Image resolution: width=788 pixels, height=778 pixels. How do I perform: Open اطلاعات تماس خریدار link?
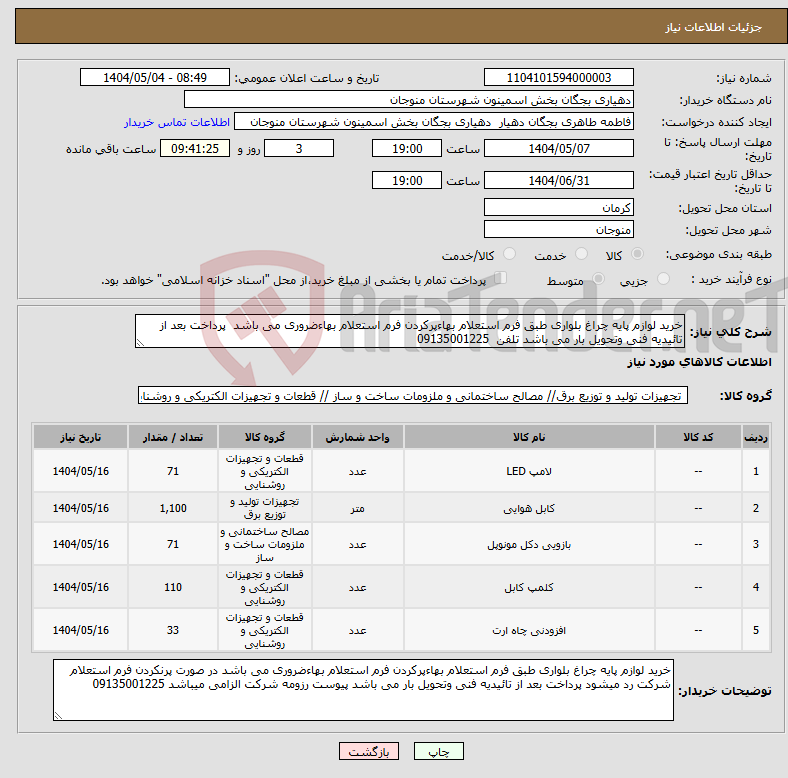click(177, 122)
